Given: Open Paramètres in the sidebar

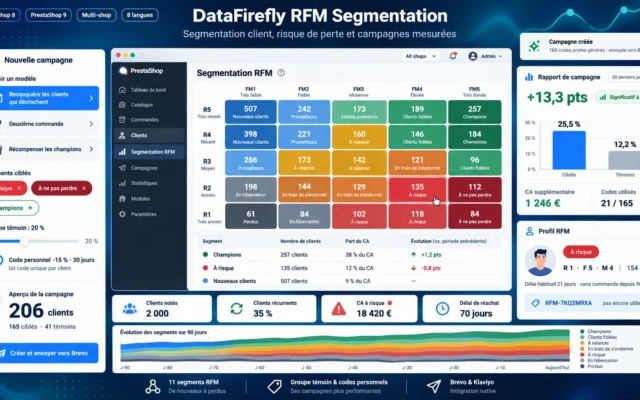Looking at the screenshot, I should click(149, 214).
